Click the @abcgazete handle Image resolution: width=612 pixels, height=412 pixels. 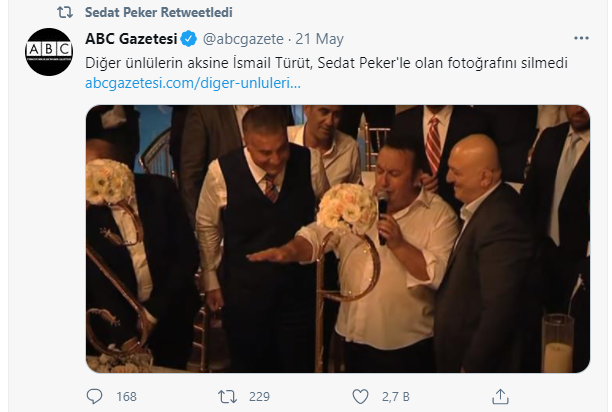[243, 40]
